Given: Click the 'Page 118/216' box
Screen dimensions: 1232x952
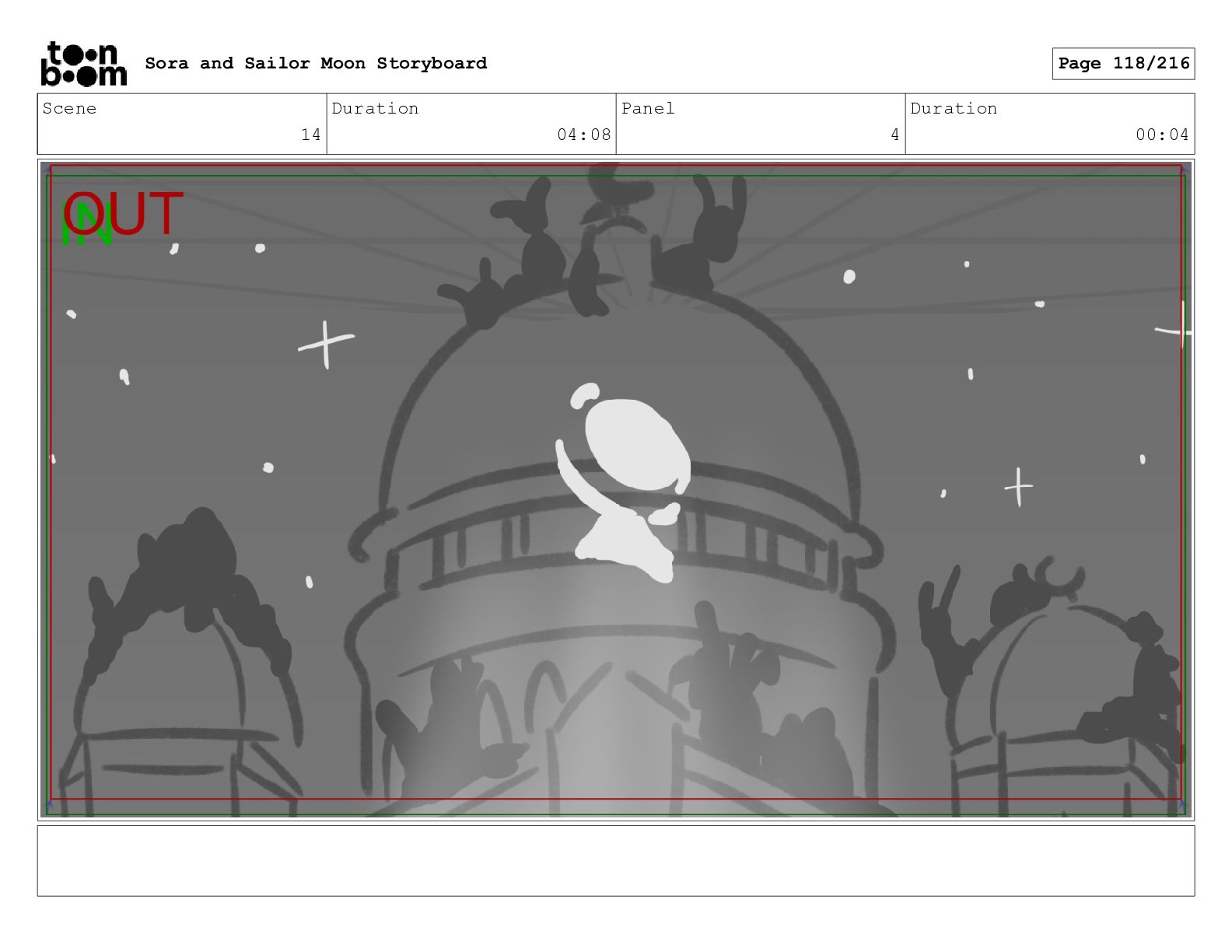Looking at the screenshot, I should point(1123,64).
